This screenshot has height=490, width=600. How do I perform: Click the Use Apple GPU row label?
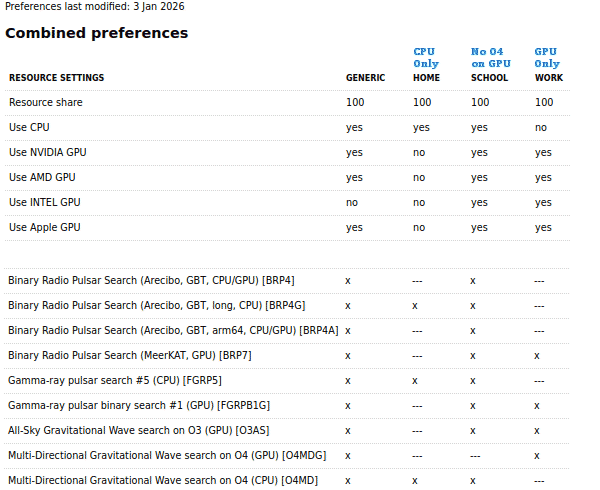44,228
